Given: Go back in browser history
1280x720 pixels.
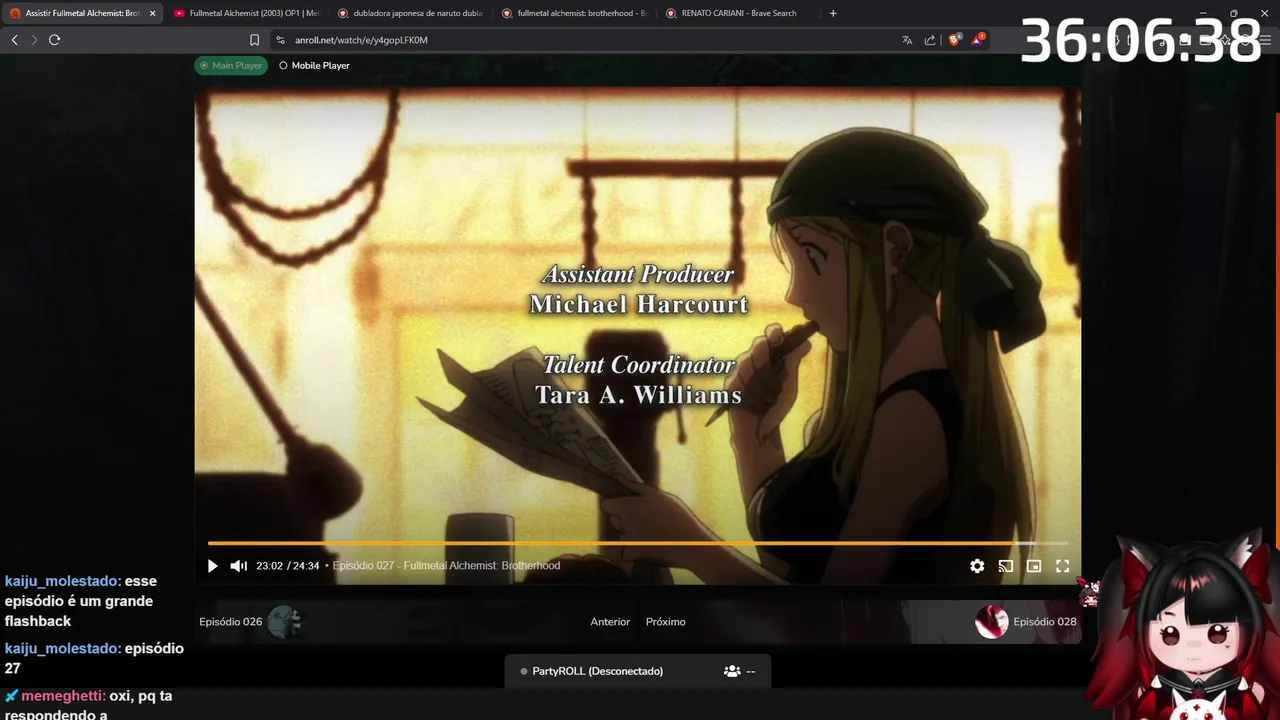Looking at the screenshot, I should (x=15, y=40).
